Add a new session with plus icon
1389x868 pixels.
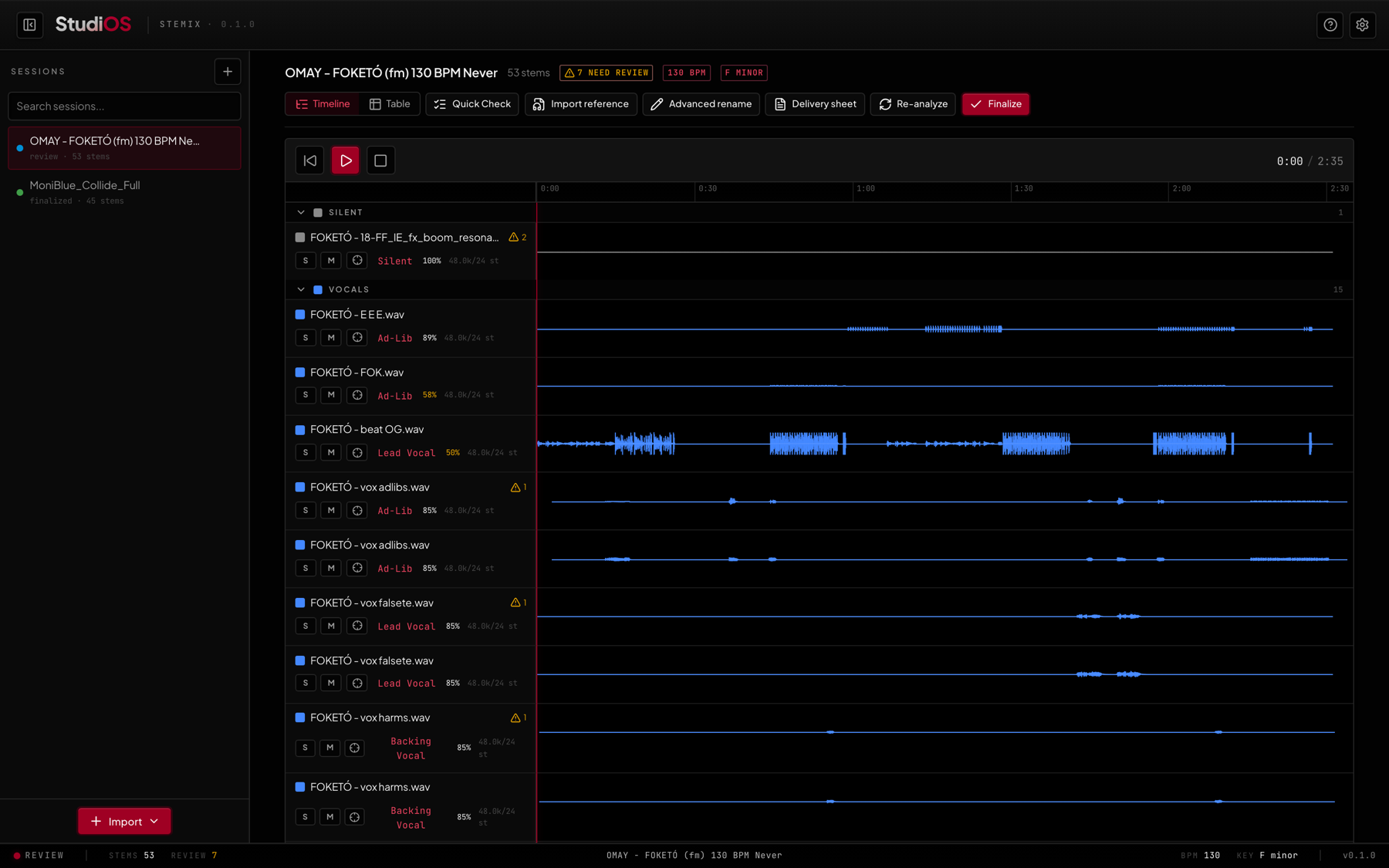pos(228,72)
